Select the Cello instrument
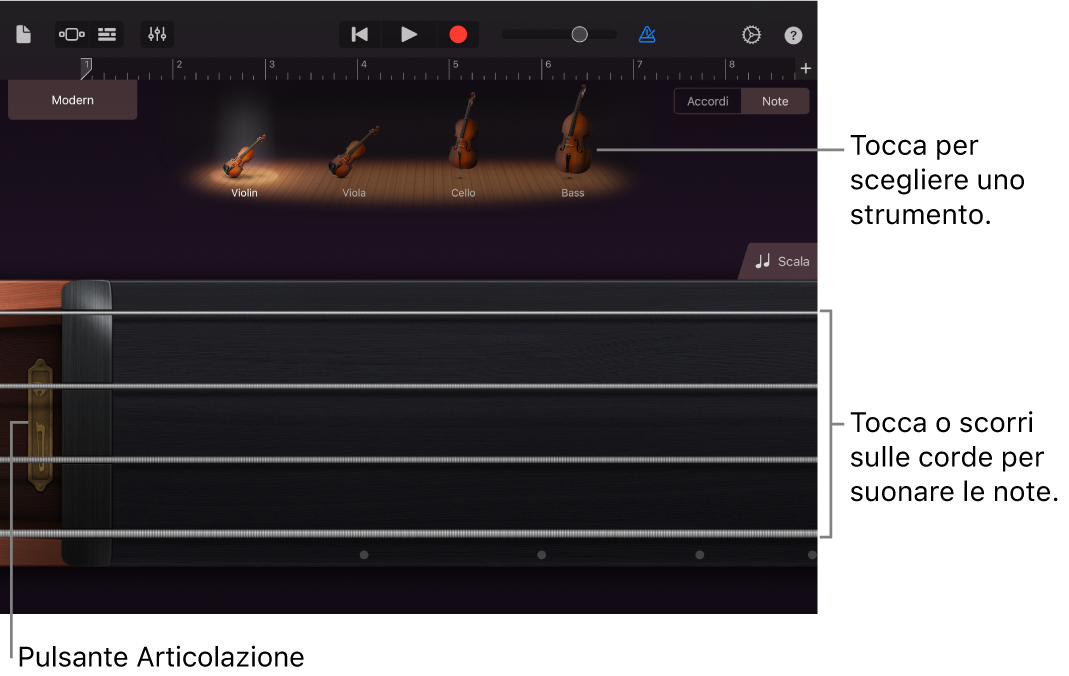1069x676 pixels. 463,140
